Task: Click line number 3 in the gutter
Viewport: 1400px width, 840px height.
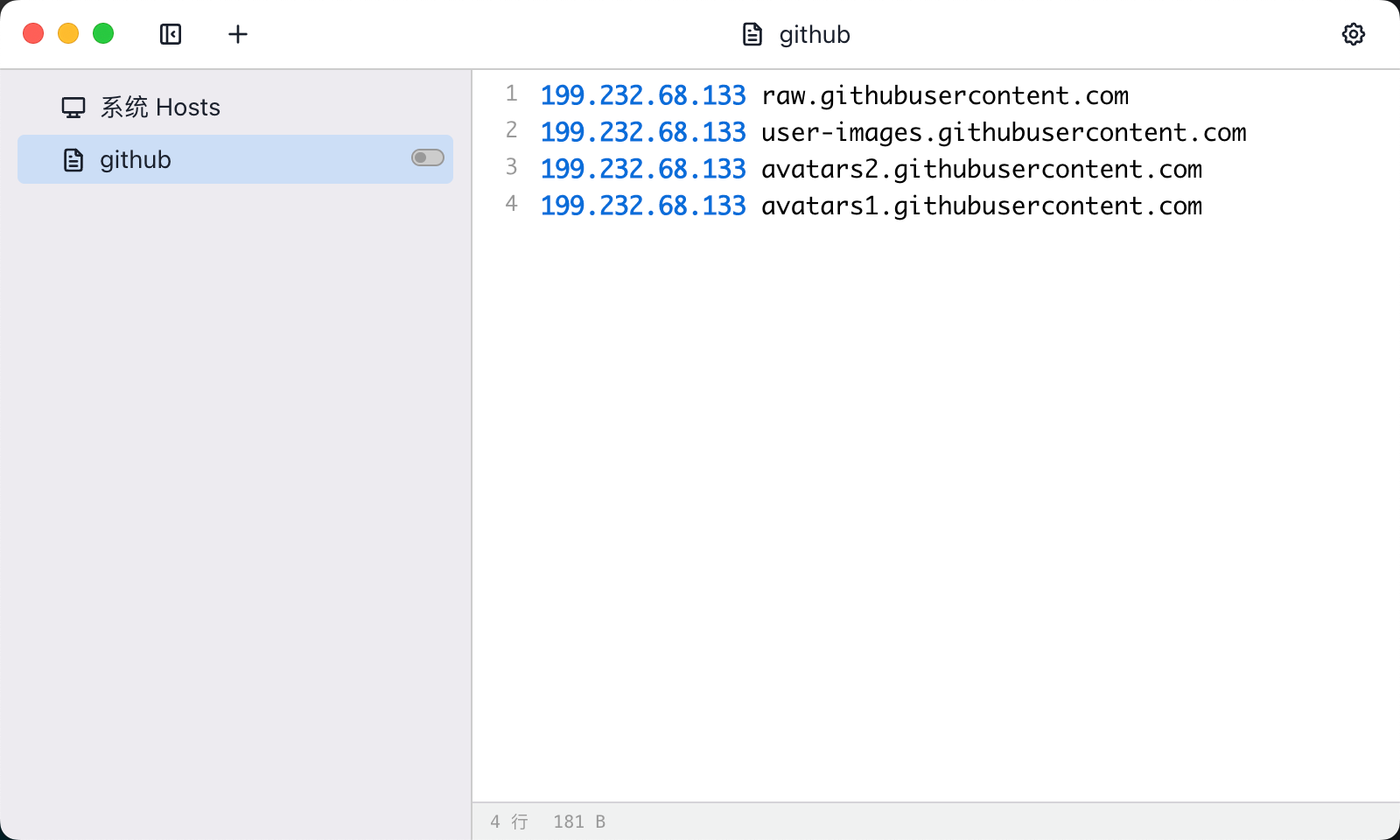Action: pos(512,167)
